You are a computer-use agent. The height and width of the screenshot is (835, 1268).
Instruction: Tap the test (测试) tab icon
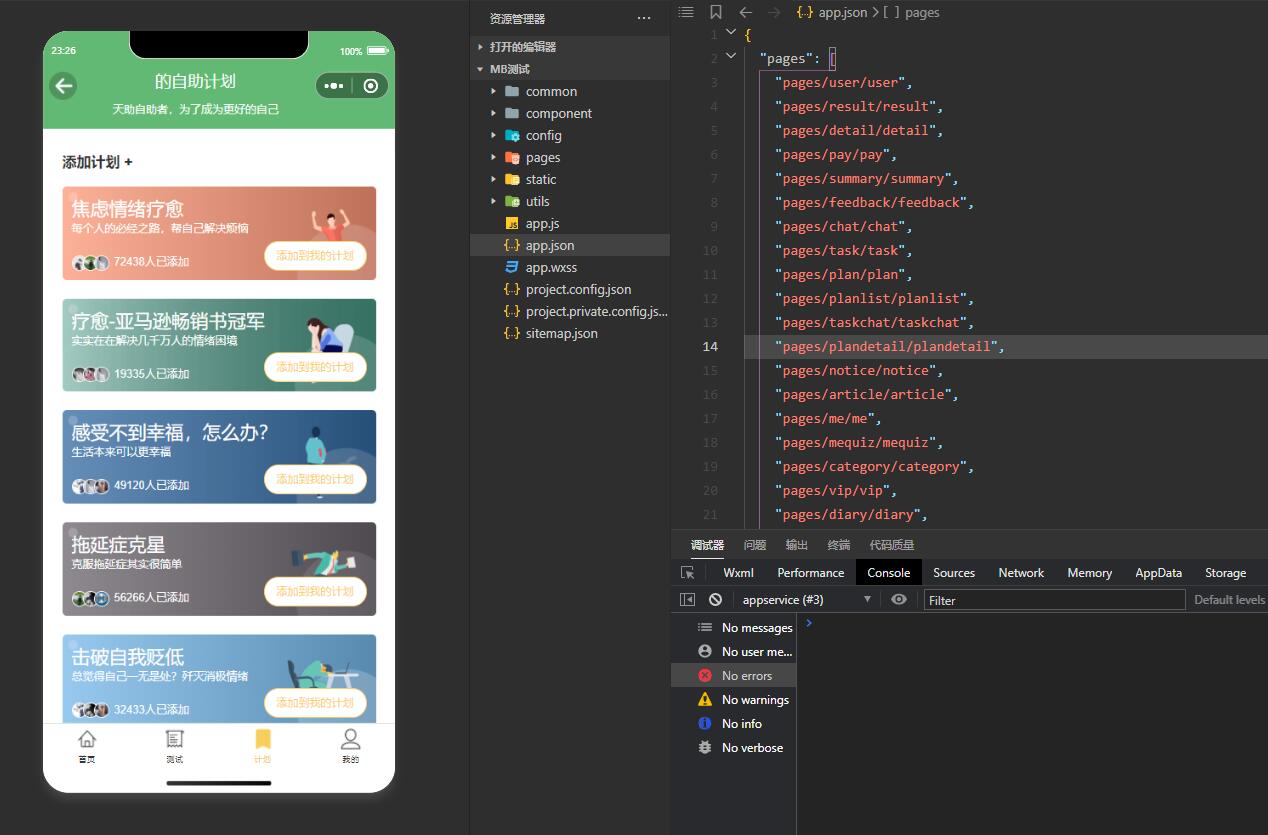pyautogui.click(x=175, y=740)
